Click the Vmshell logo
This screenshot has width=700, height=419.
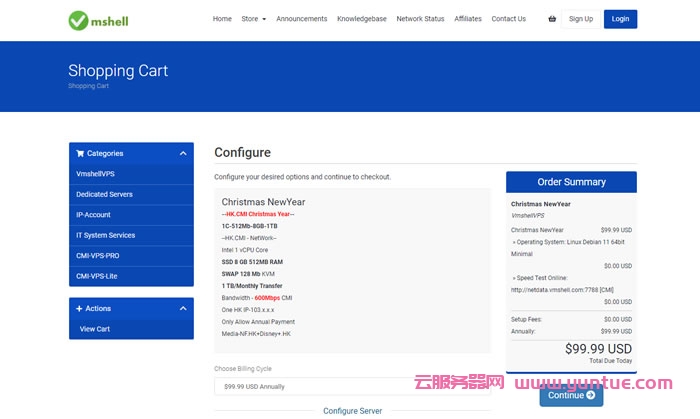pos(98,20)
